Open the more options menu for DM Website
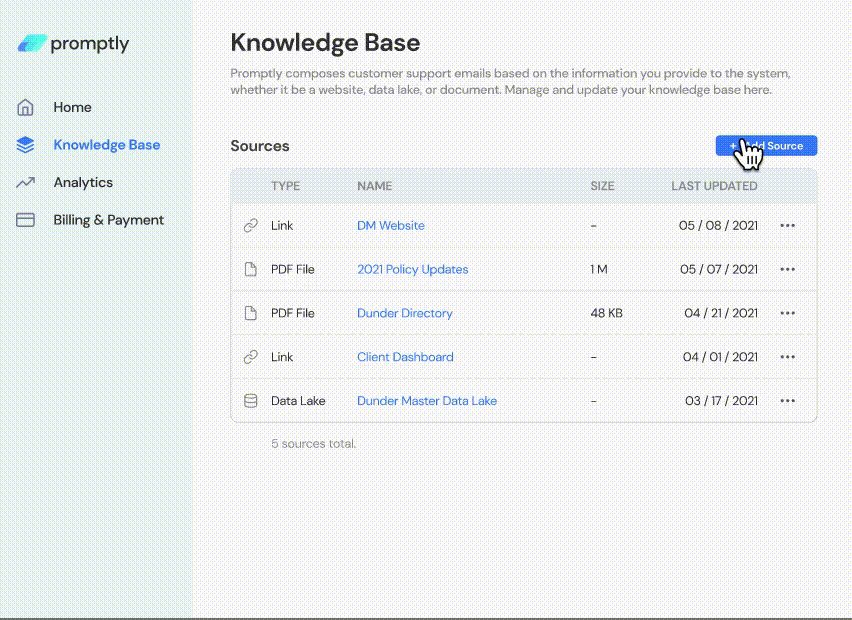The width and height of the screenshot is (852, 620). [x=787, y=226]
